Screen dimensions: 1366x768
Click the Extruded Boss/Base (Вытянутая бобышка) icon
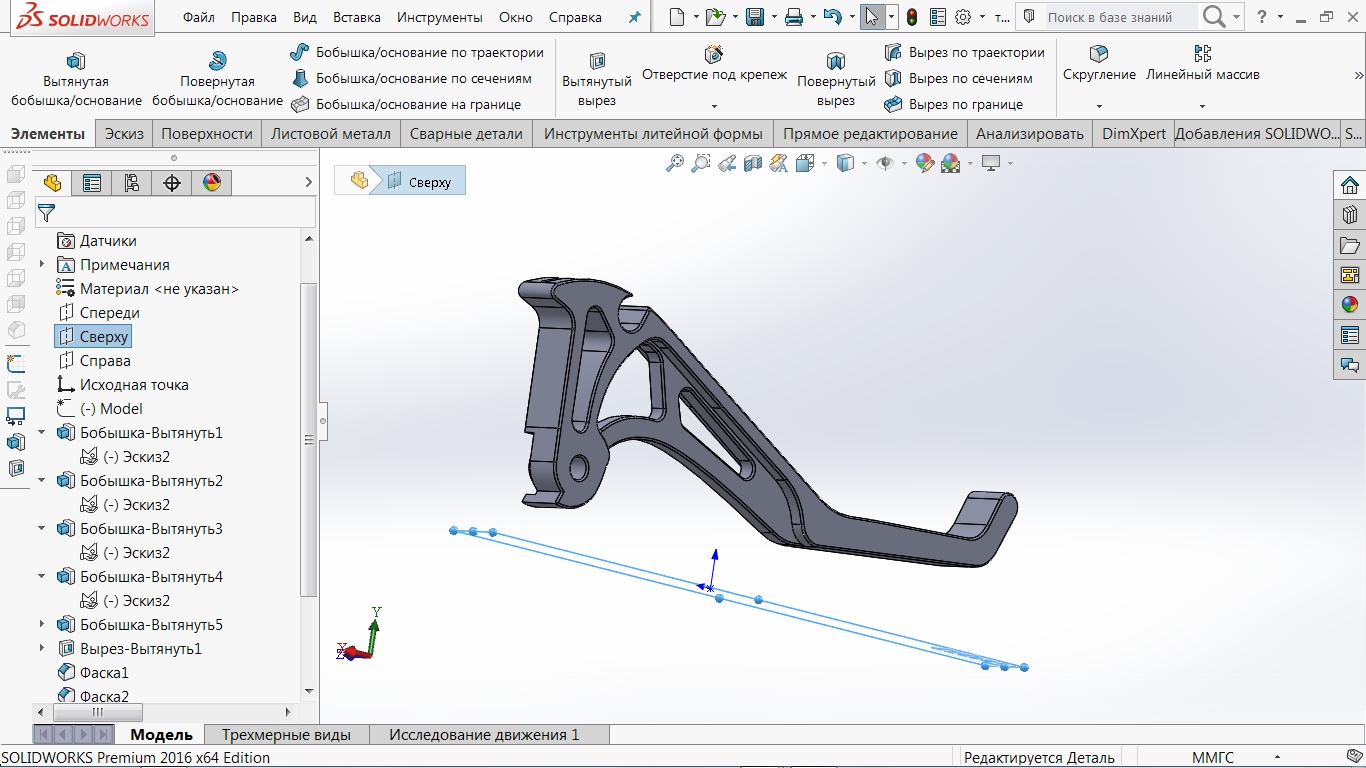click(76, 61)
